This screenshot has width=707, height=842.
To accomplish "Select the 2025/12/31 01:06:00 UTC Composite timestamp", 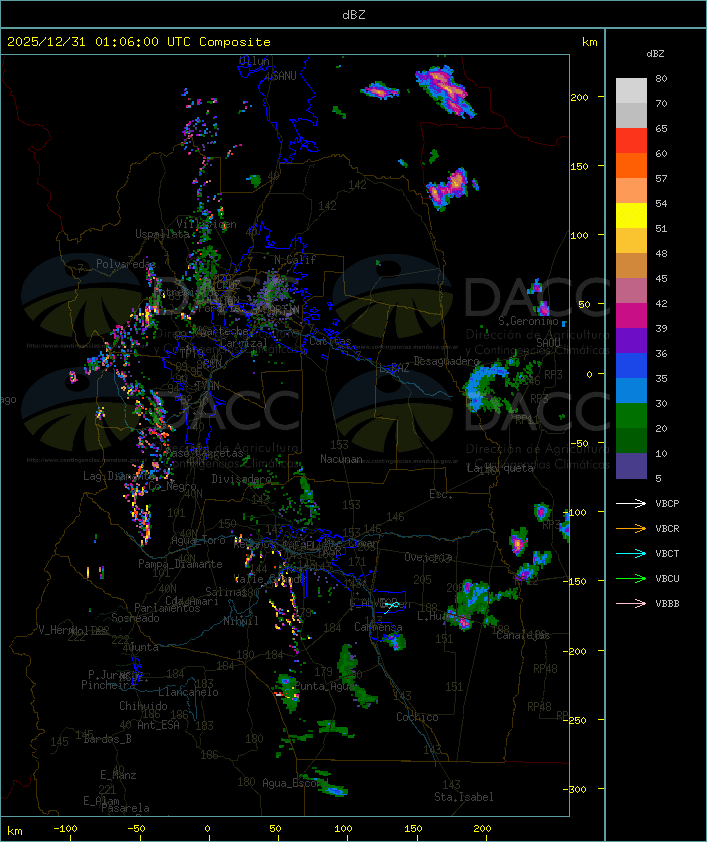I will click(x=139, y=41).
